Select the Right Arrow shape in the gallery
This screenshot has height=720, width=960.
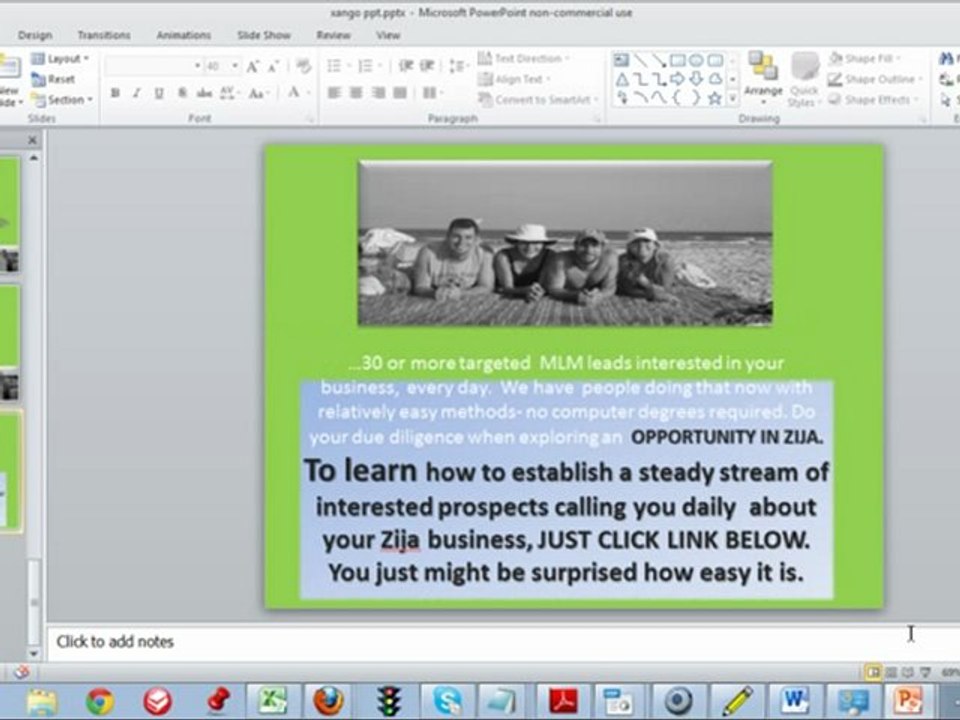tap(677, 79)
